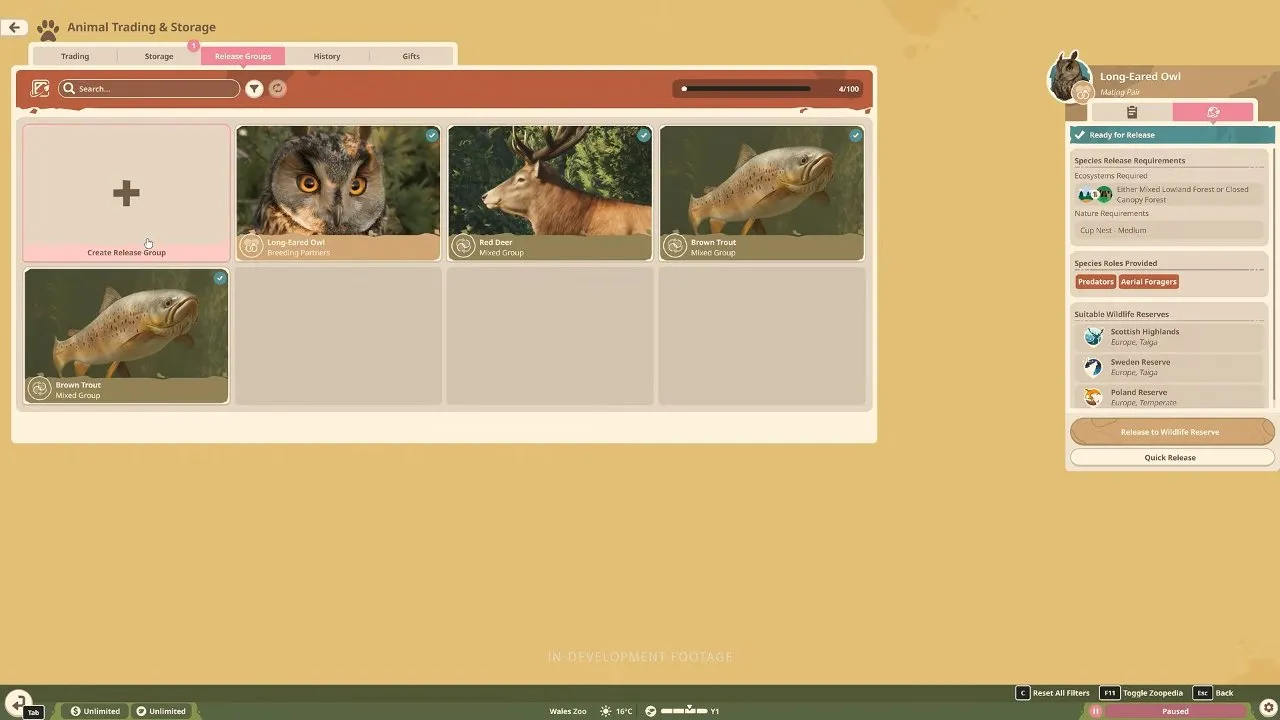Click the weather sun icon by 16°C
Screen dimensions: 1280x720
pos(605,711)
